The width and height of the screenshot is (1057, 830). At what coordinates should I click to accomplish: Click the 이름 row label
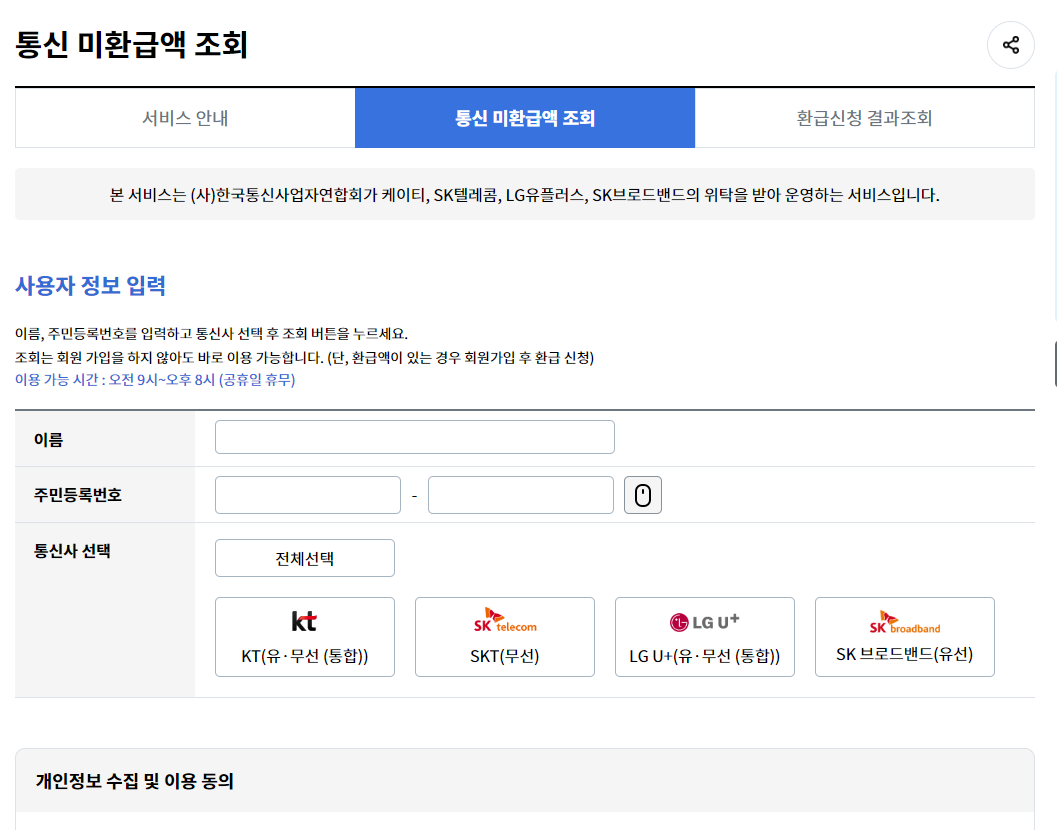[x=49, y=440]
